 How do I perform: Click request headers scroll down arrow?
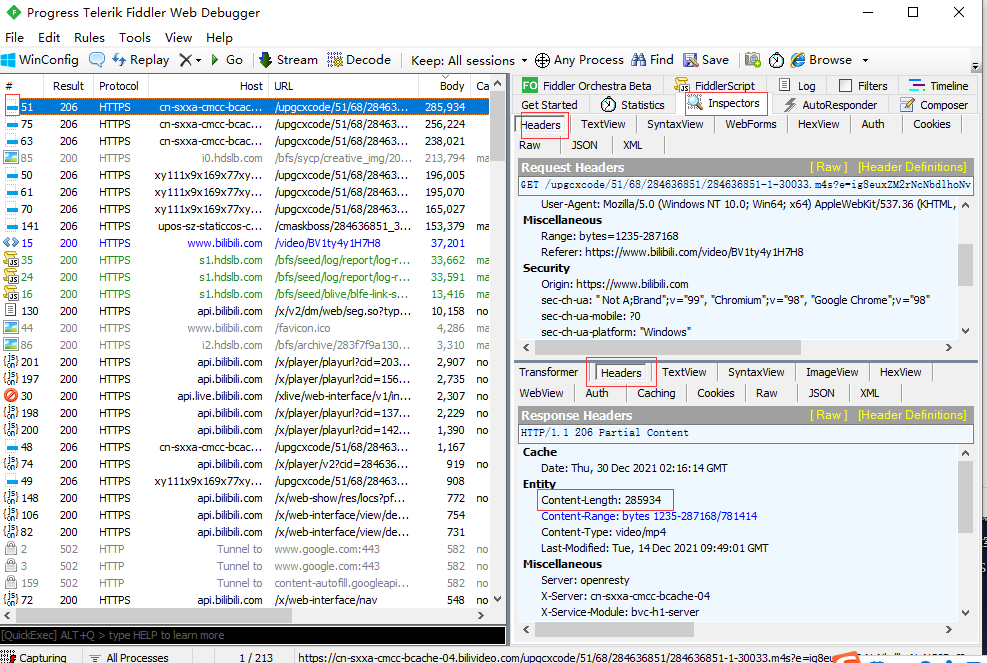click(x=966, y=331)
